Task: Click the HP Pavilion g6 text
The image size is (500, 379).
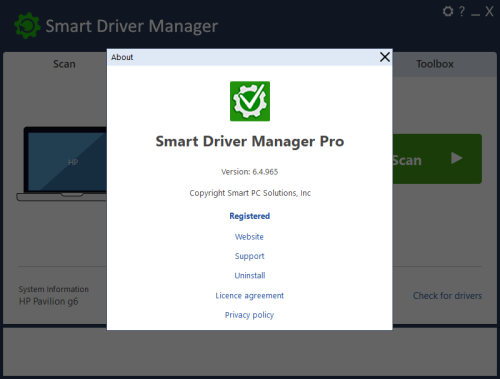Action: click(49, 302)
